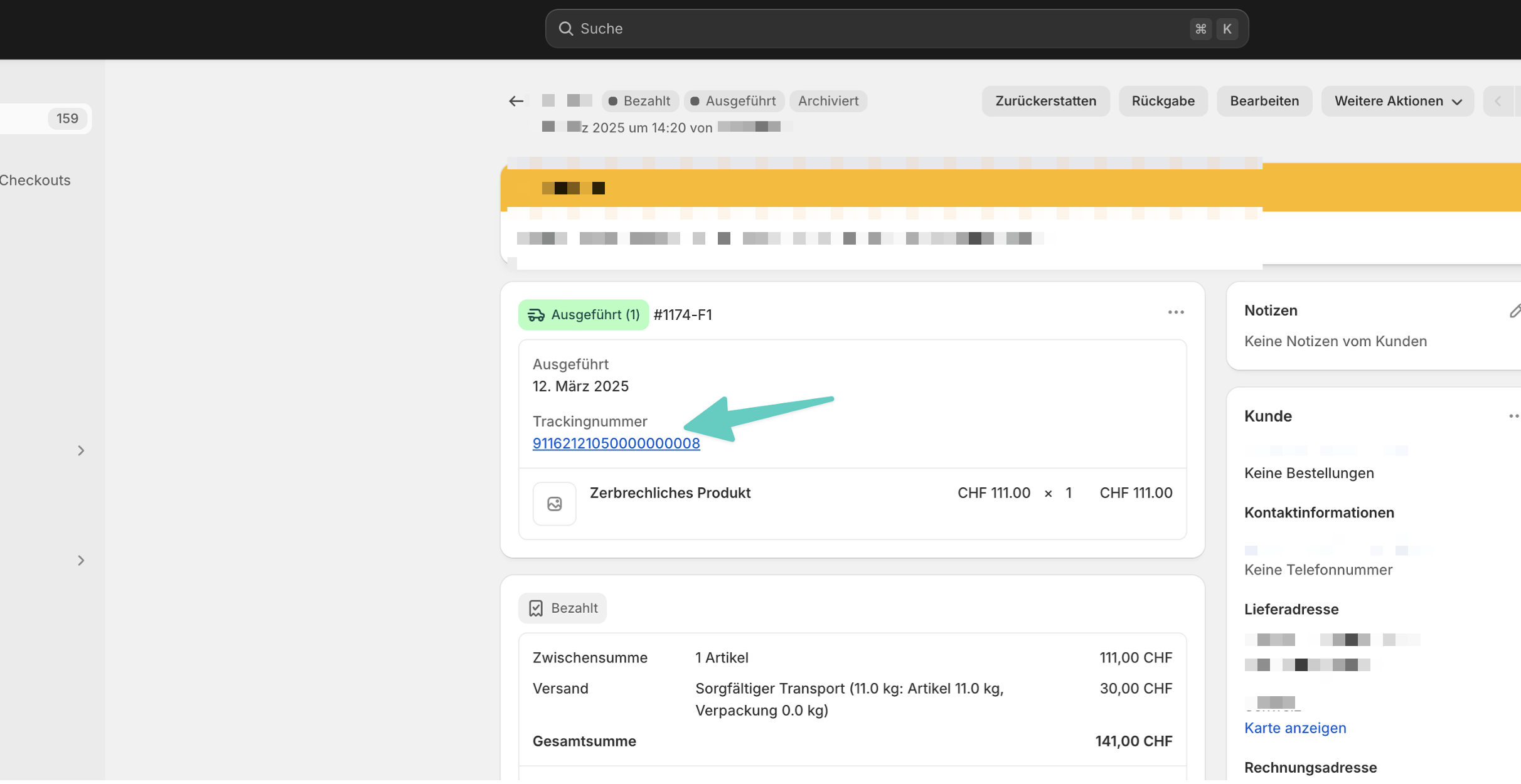Click the Bezahlt receipt badge
The height and width of the screenshot is (784, 1521).
(562, 608)
